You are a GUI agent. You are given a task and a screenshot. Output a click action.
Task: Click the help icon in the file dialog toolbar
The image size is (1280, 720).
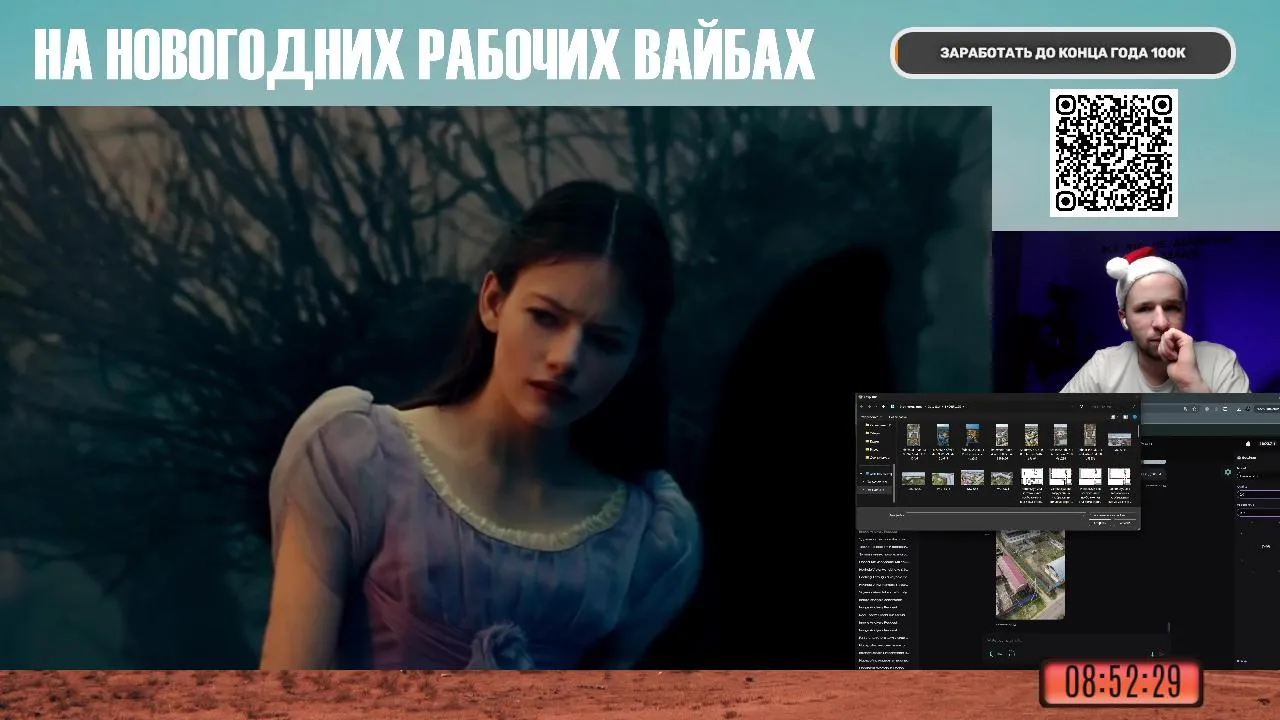(x=1135, y=417)
